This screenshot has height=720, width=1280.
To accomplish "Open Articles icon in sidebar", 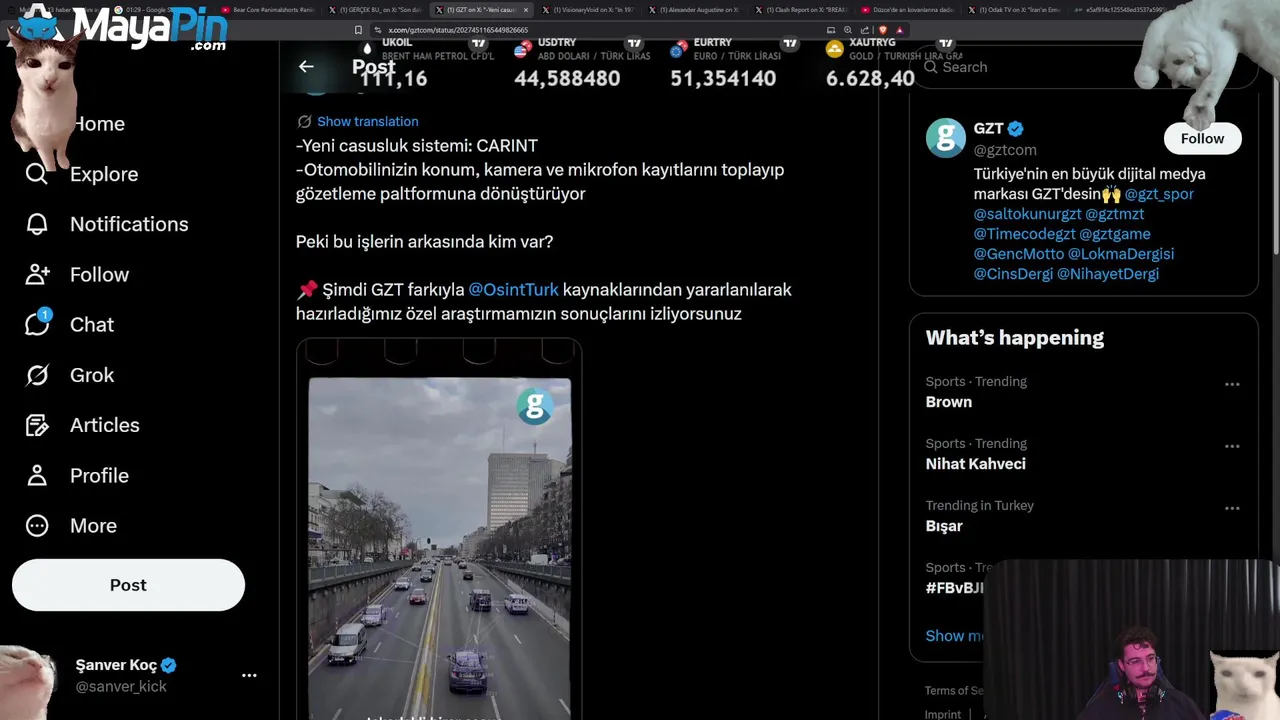I will pos(37,425).
